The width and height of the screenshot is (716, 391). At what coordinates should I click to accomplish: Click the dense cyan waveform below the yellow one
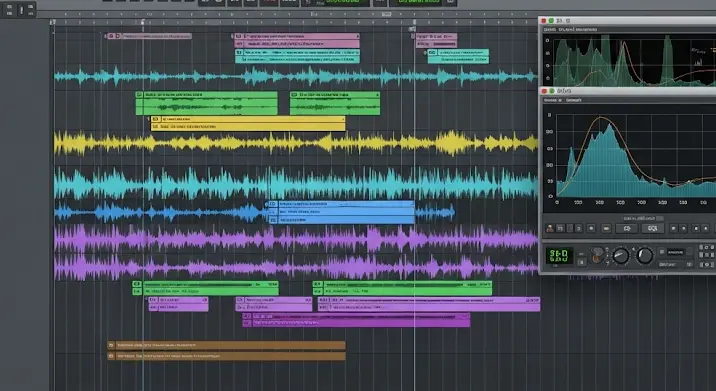[296, 184]
